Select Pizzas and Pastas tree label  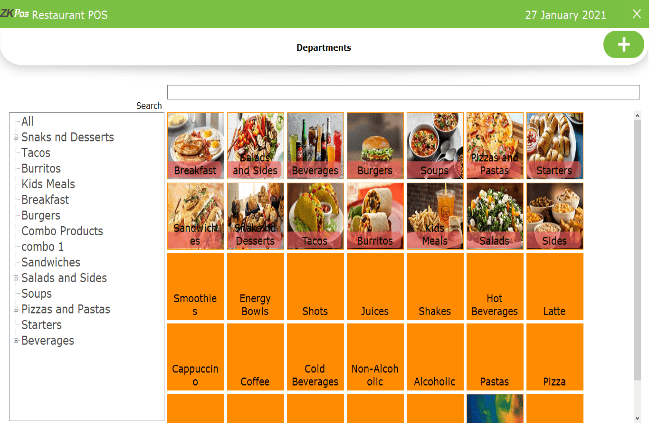coord(65,309)
